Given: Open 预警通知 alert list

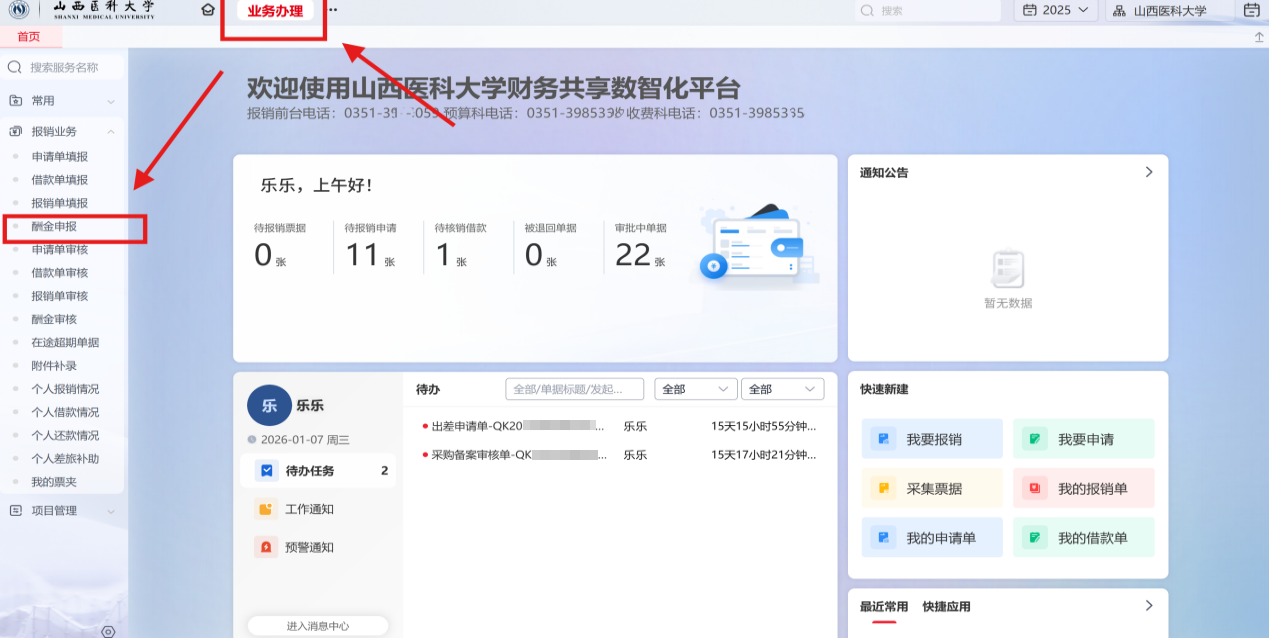Looking at the screenshot, I should [x=309, y=547].
